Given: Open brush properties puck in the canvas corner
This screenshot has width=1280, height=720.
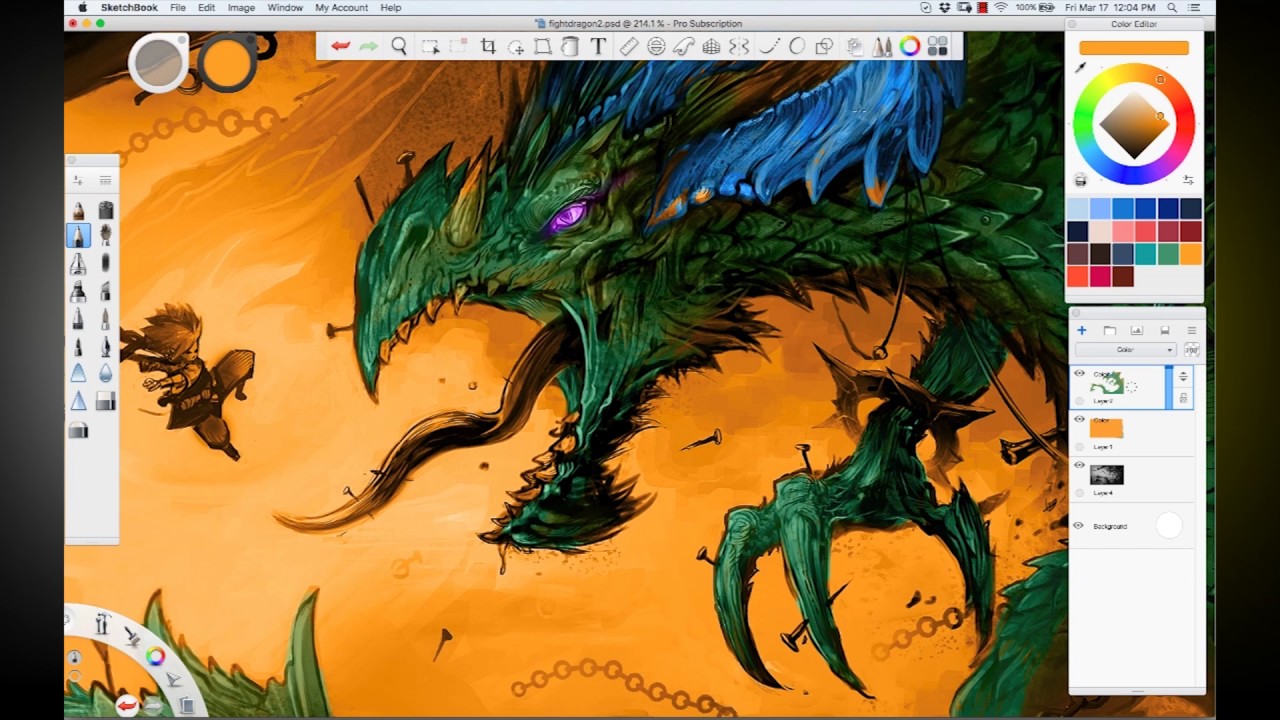Looking at the screenshot, I should coord(159,62).
